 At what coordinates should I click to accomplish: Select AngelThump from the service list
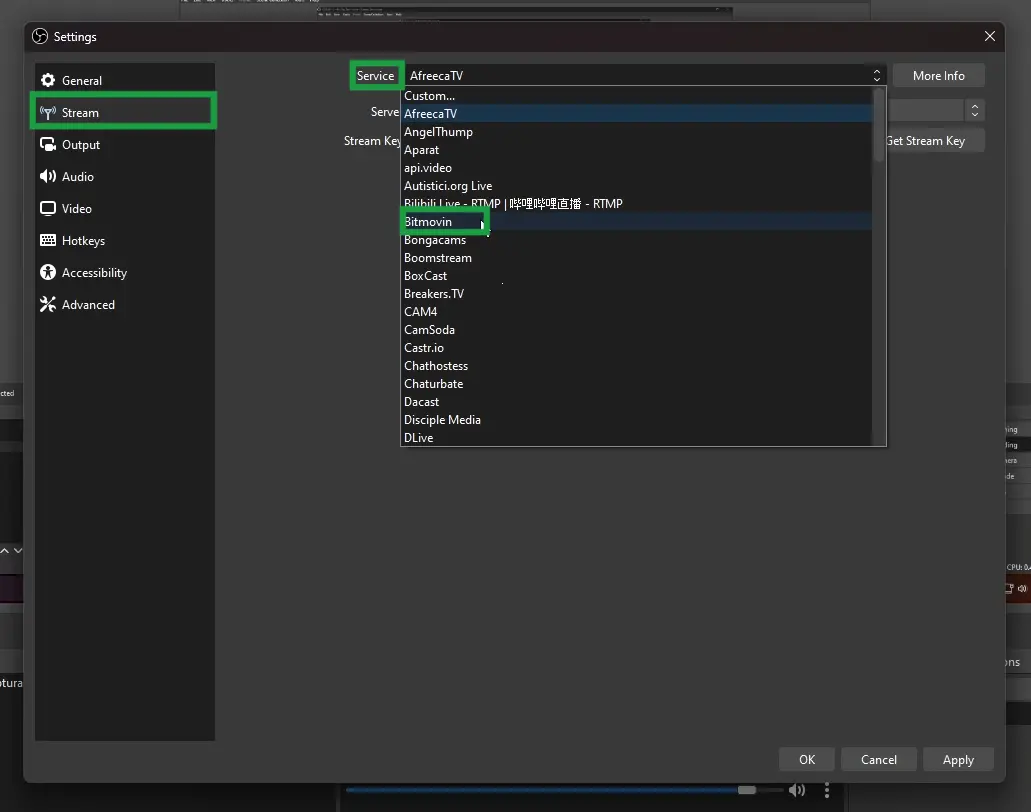pyautogui.click(x=636, y=131)
